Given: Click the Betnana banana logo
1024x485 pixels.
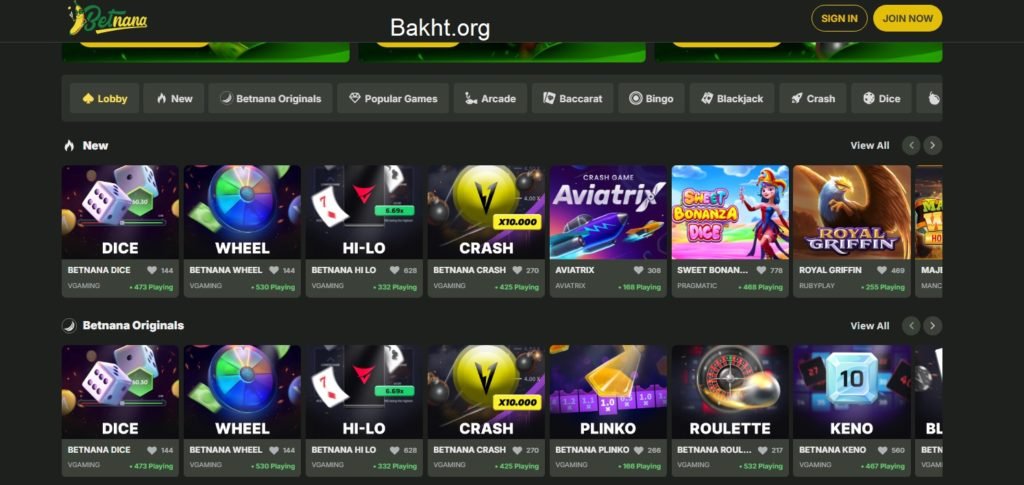Looking at the screenshot, I should point(108,19).
